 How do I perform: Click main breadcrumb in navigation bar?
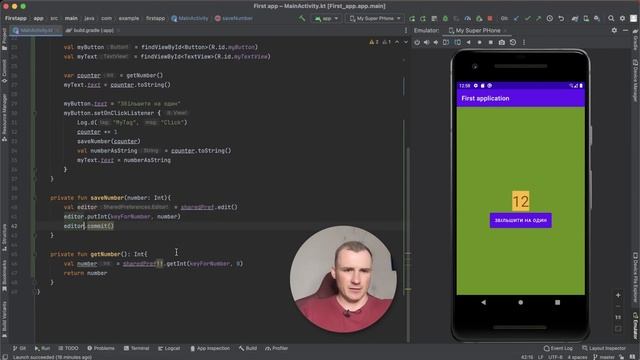tap(71, 18)
